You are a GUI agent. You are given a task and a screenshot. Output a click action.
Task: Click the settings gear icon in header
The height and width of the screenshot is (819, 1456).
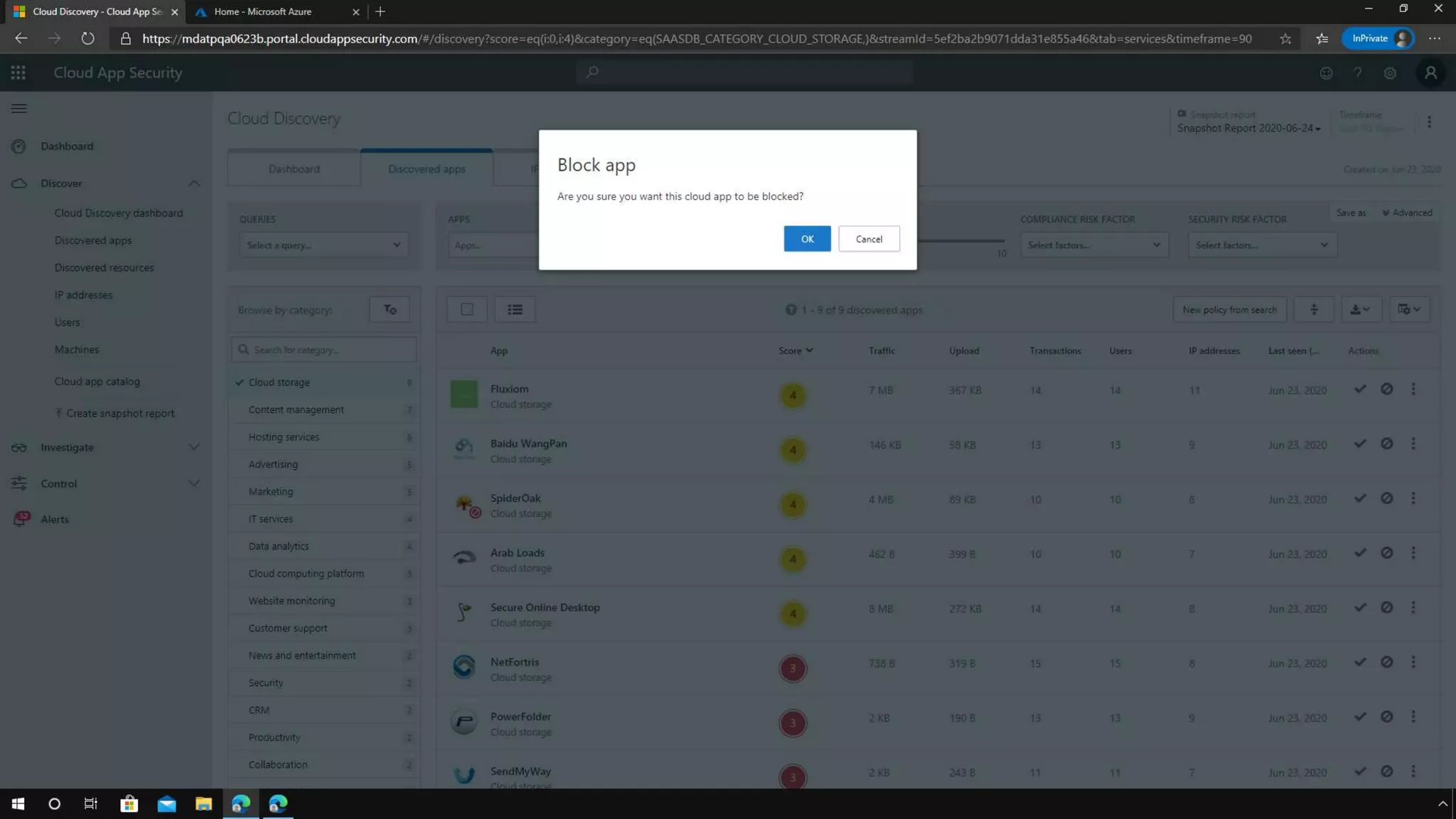click(x=1390, y=73)
